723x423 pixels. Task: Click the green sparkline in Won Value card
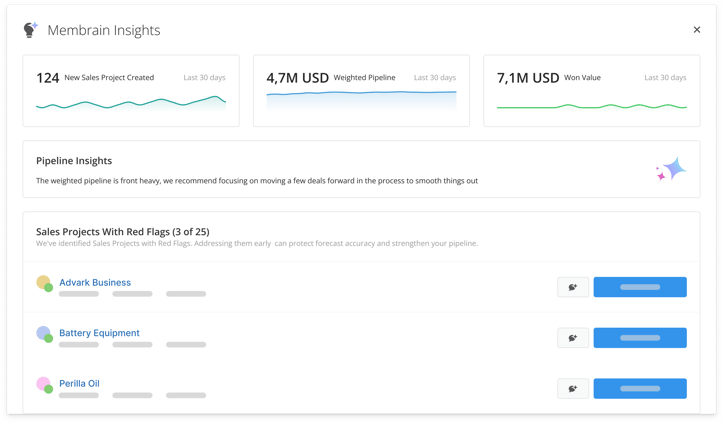click(592, 107)
